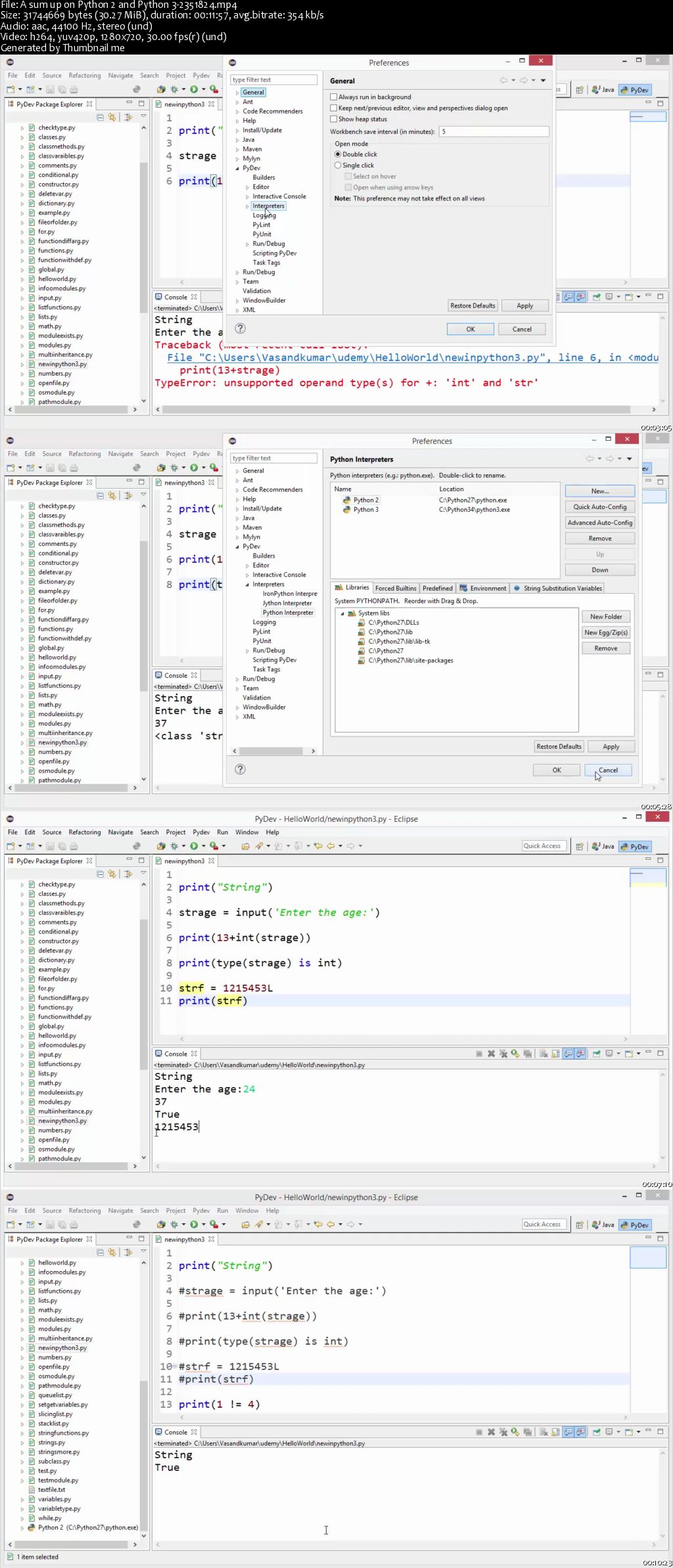This screenshot has width=673, height=1568.
Task: Click Package Explorer vertical scrollbar beside 1215453L code
Action: click(143, 1021)
